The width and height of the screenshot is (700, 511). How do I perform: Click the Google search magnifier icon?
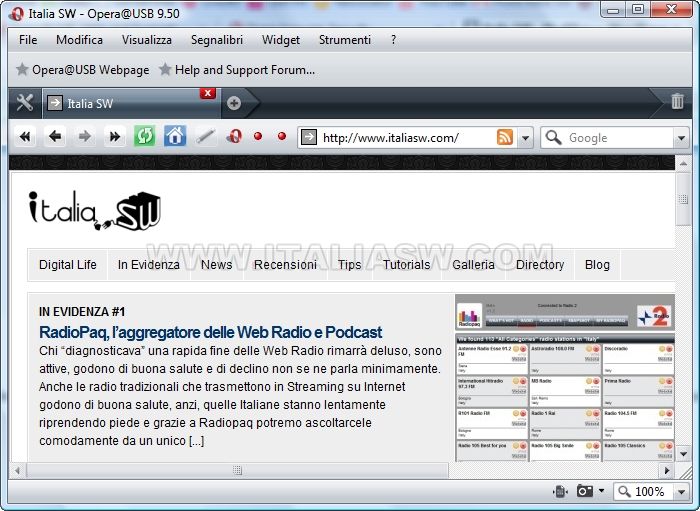(x=554, y=137)
